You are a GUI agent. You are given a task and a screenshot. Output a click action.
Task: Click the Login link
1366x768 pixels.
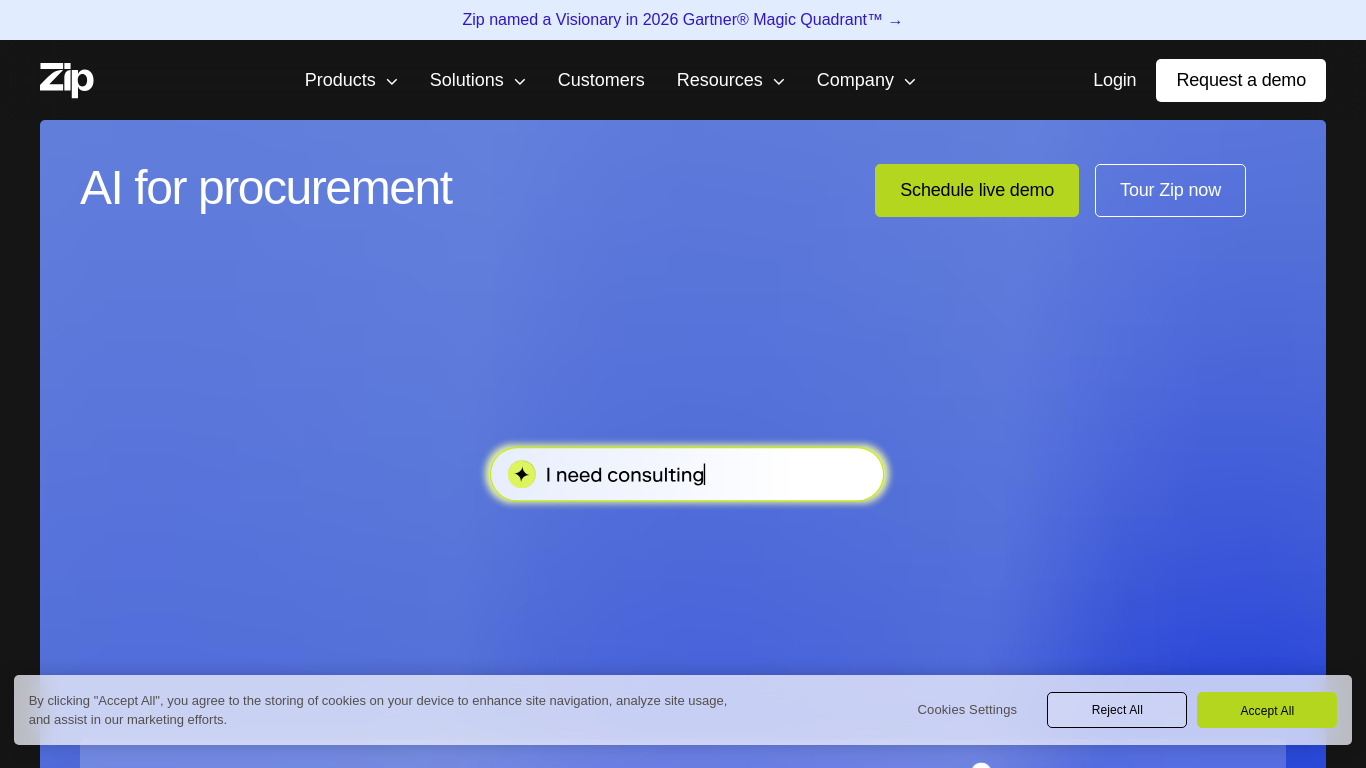pos(1114,80)
